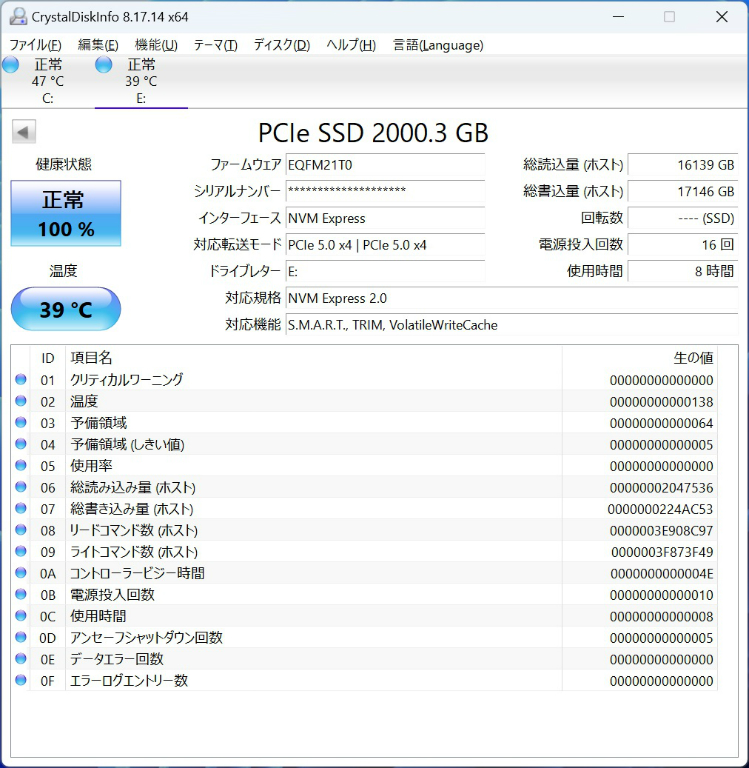Open the 言語(Language) menu
Image resolution: width=749 pixels, height=768 pixels.
pyautogui.click(x=438, y=45)
